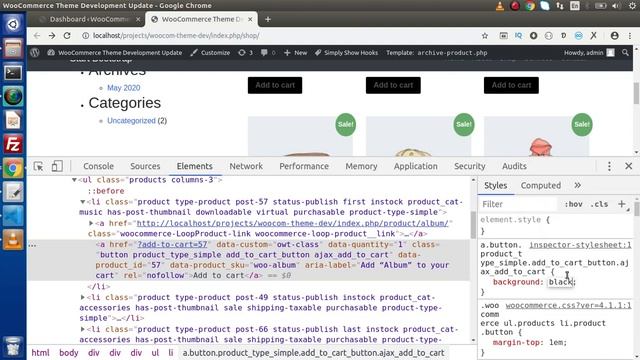Reload the shop page
The image size is (640, 360).
click(67, 36)
